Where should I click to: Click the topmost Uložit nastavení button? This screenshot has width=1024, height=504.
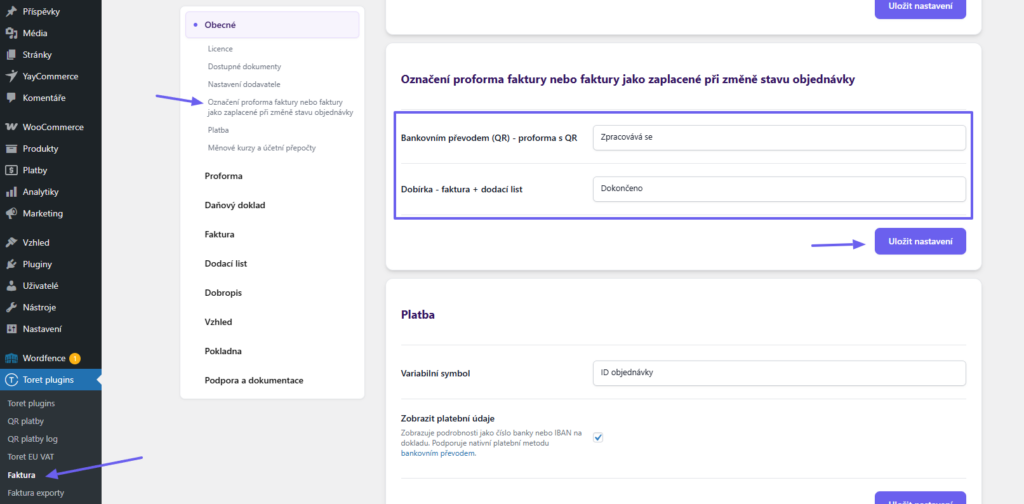click(920, 8)
